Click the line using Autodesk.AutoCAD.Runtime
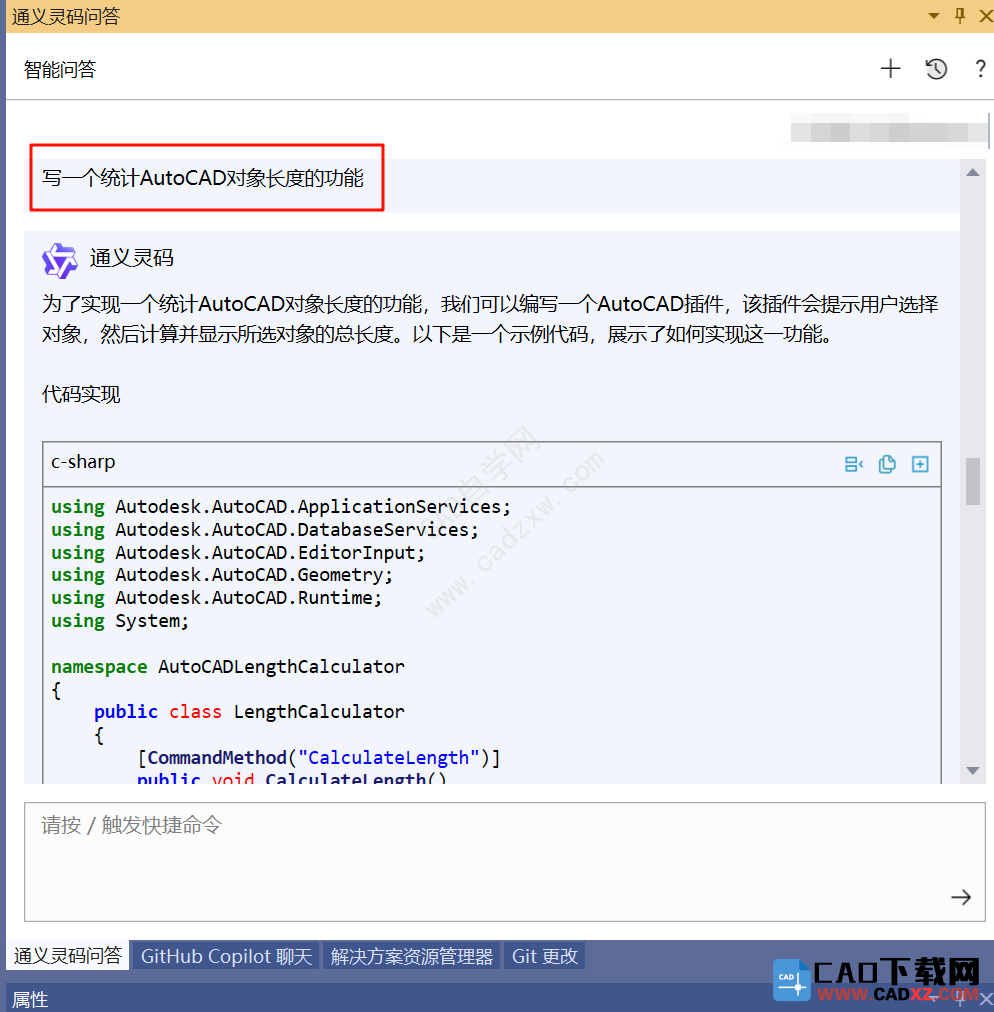This screenshot has height=1012, width=994. tap(217, 598)
